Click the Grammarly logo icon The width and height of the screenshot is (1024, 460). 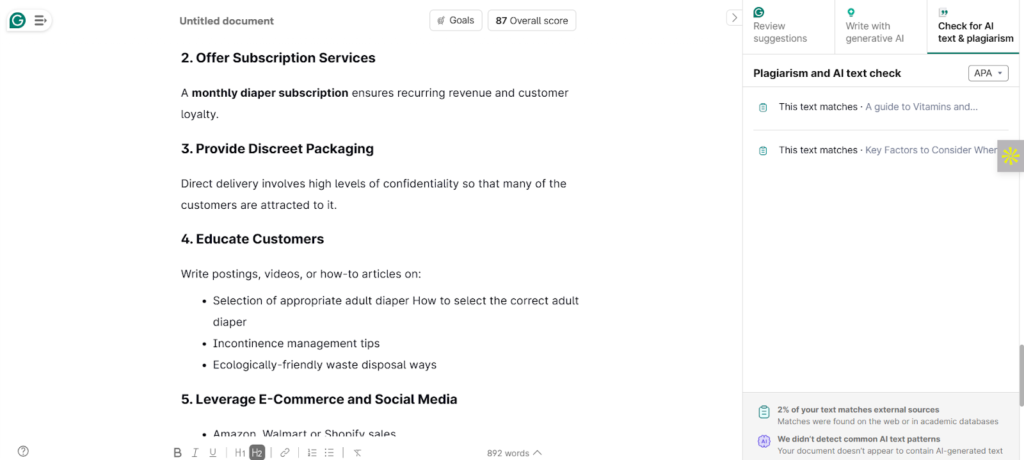click(x=17, y=20)
